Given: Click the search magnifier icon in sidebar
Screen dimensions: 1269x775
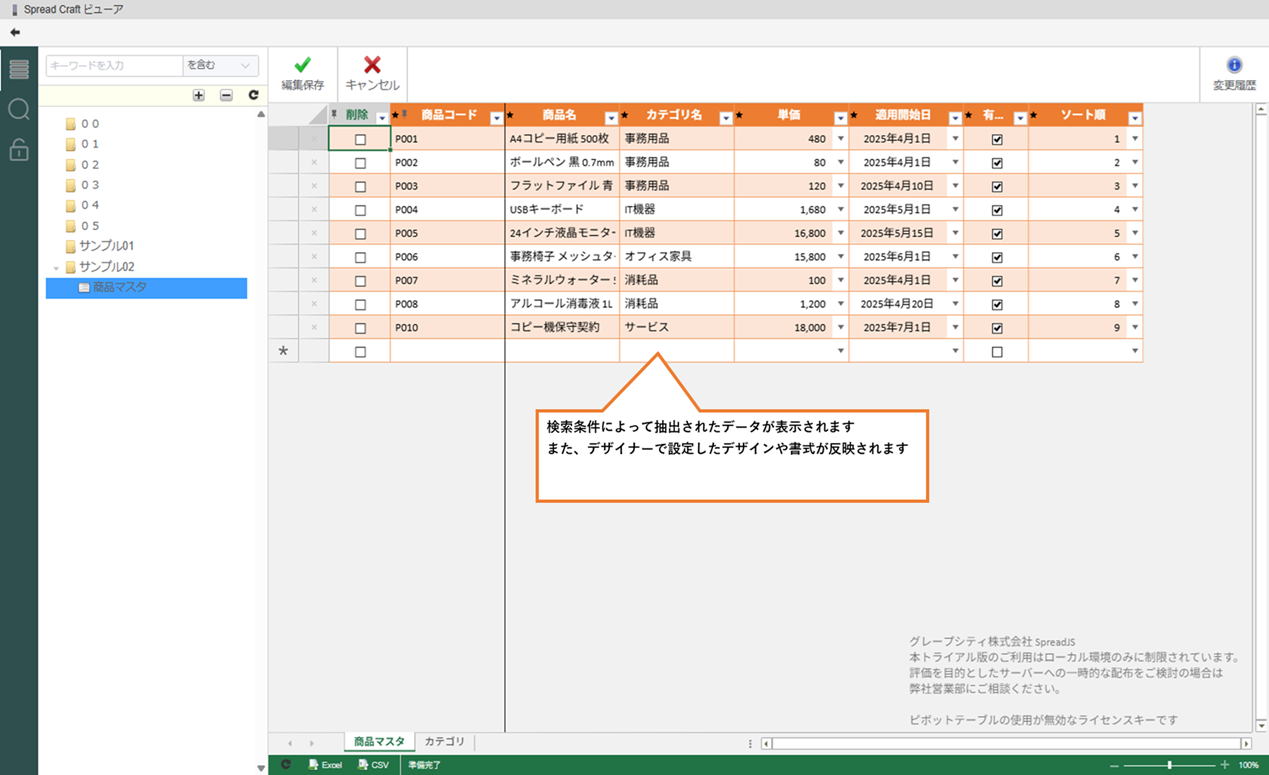Looking at the screenshot, I should 18,109.
